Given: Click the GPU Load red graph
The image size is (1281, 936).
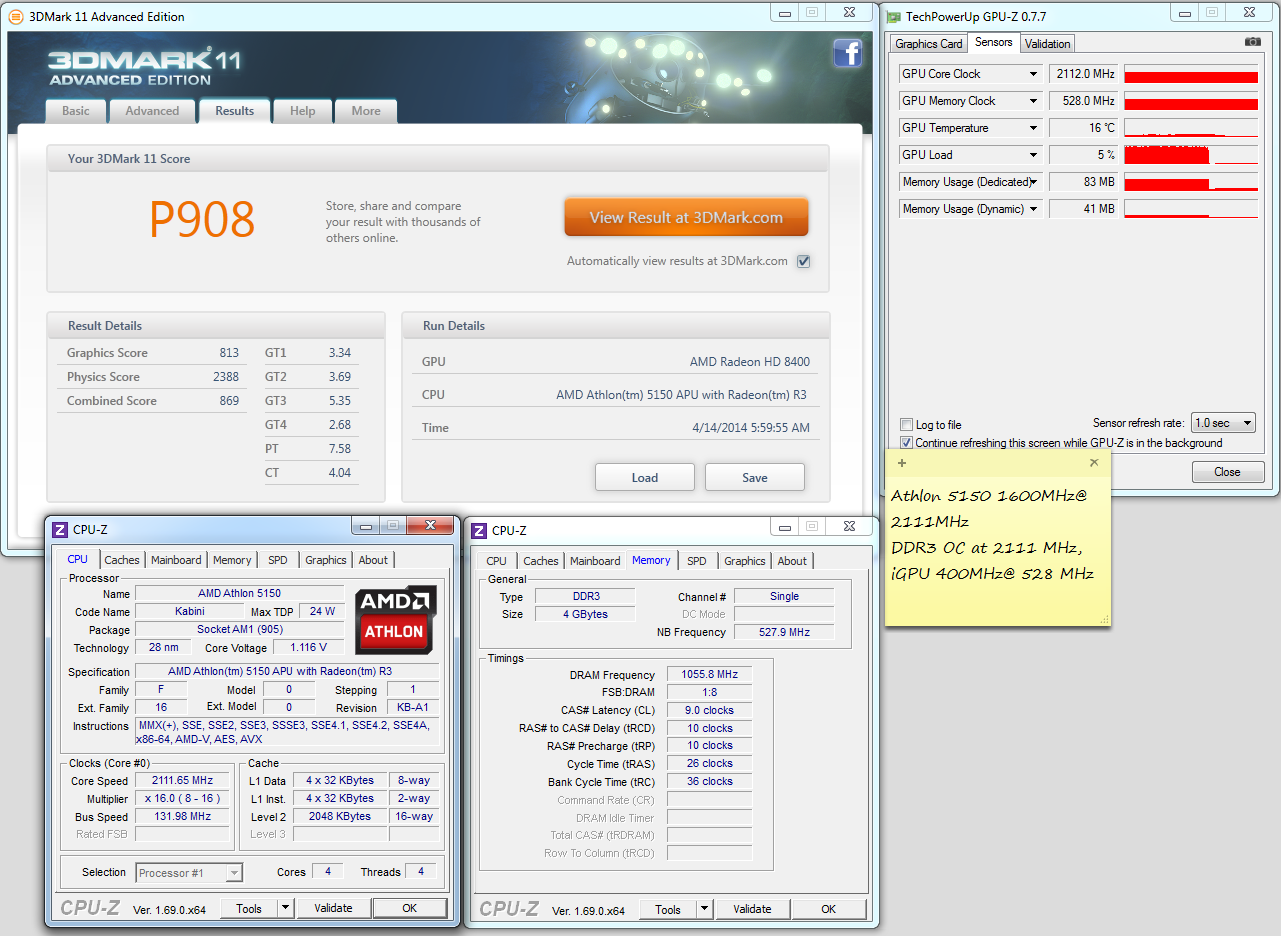Looking at the screenshot, I should click(x=1191, y=155).
